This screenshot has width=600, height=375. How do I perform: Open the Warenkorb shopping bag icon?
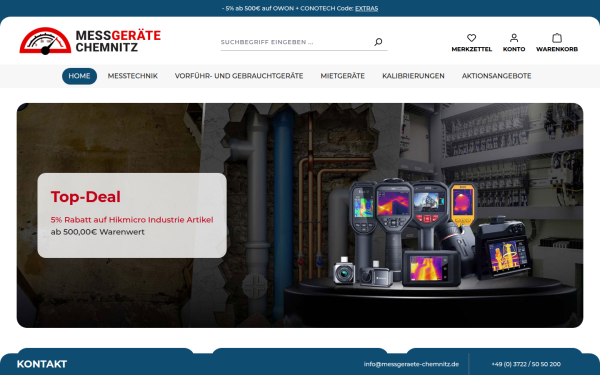coord(557,38)
